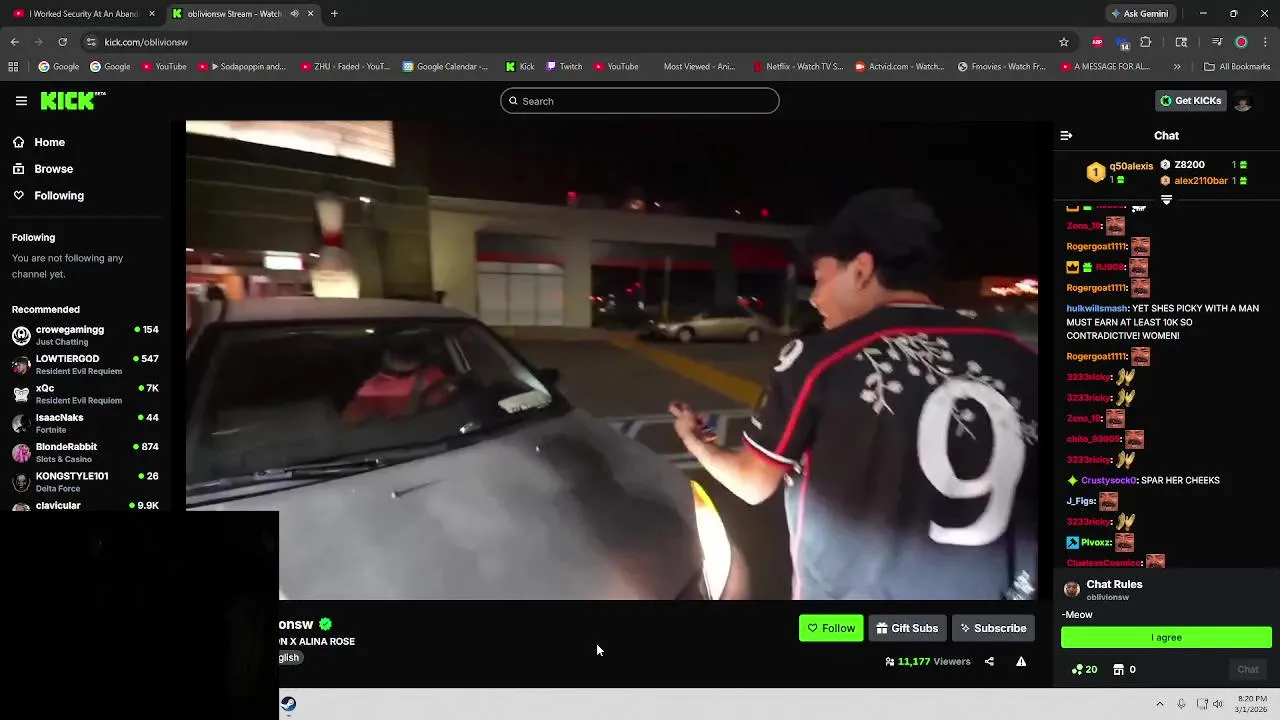The width and height of the screenshot is (1280, 720).
Task: Collapse the chat panel with arrow icon
Action: point(1066,135)
